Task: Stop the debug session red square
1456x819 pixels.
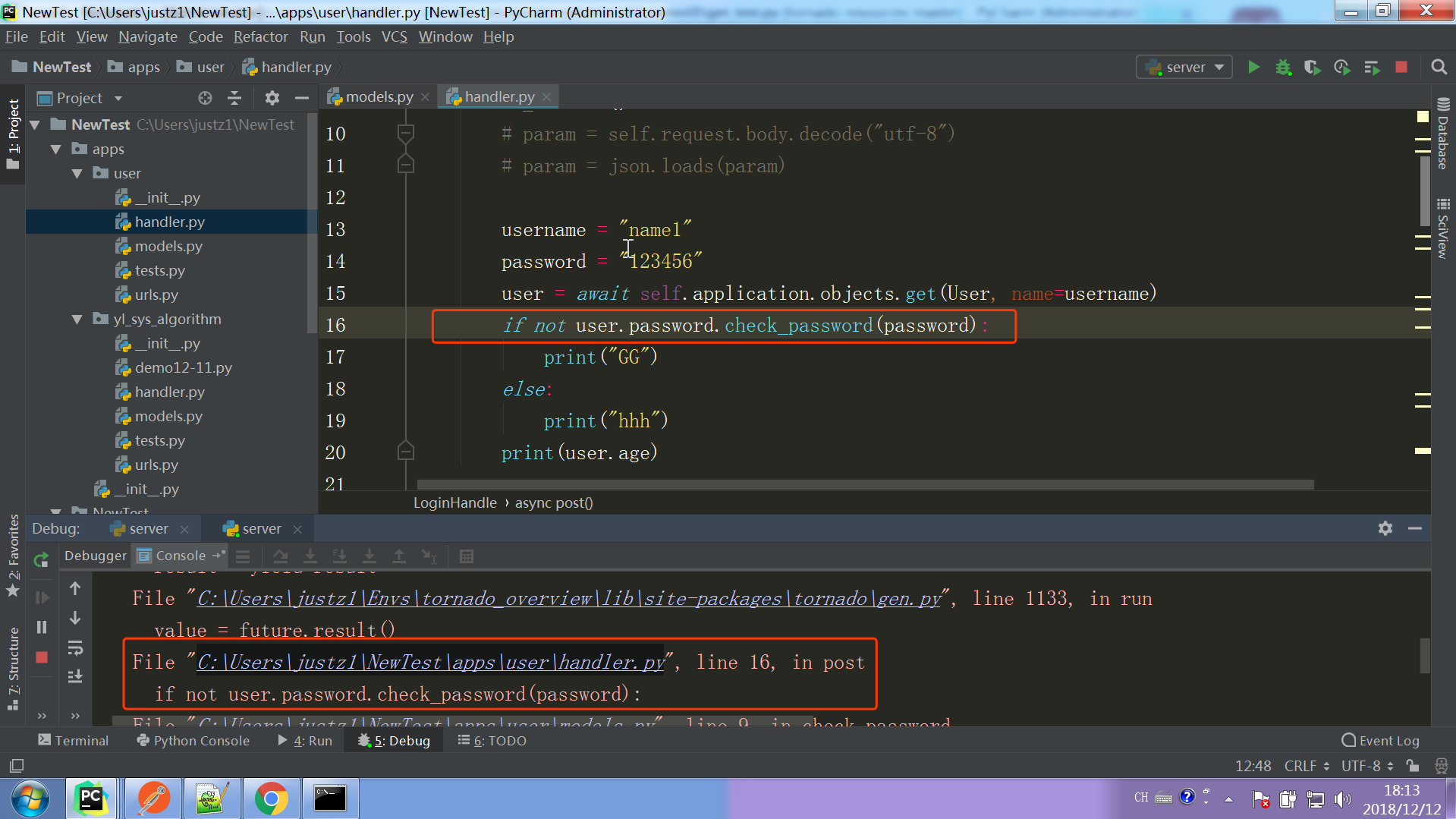Action: click(x=42, y=657)
